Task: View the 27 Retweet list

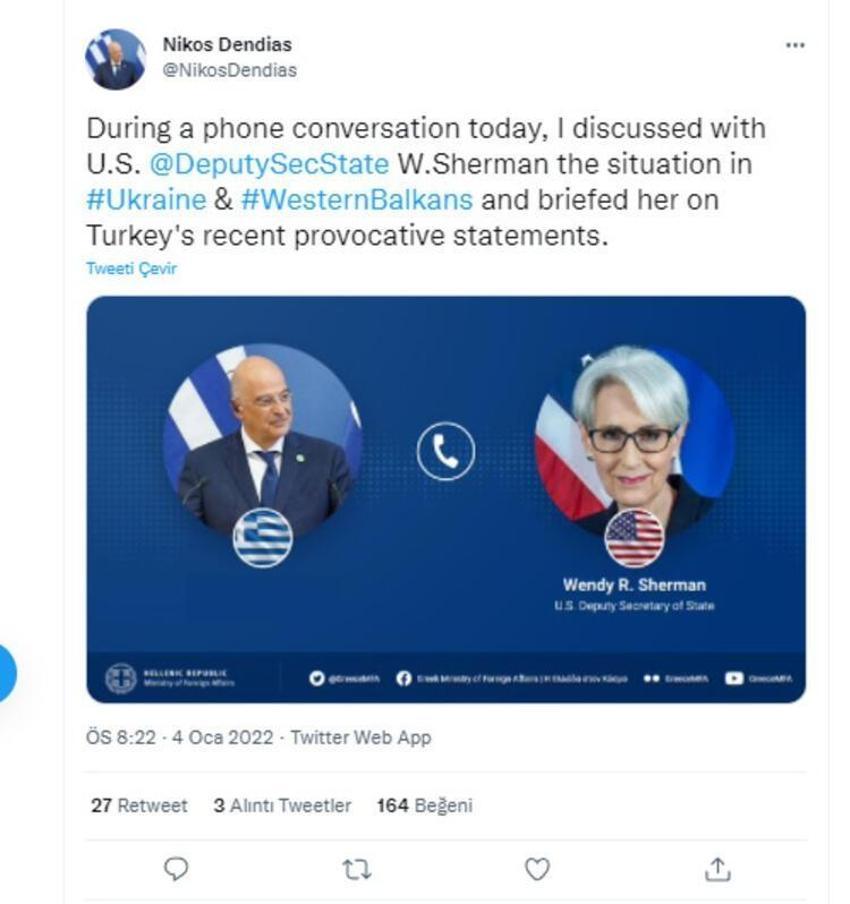Action: [139, 805]
